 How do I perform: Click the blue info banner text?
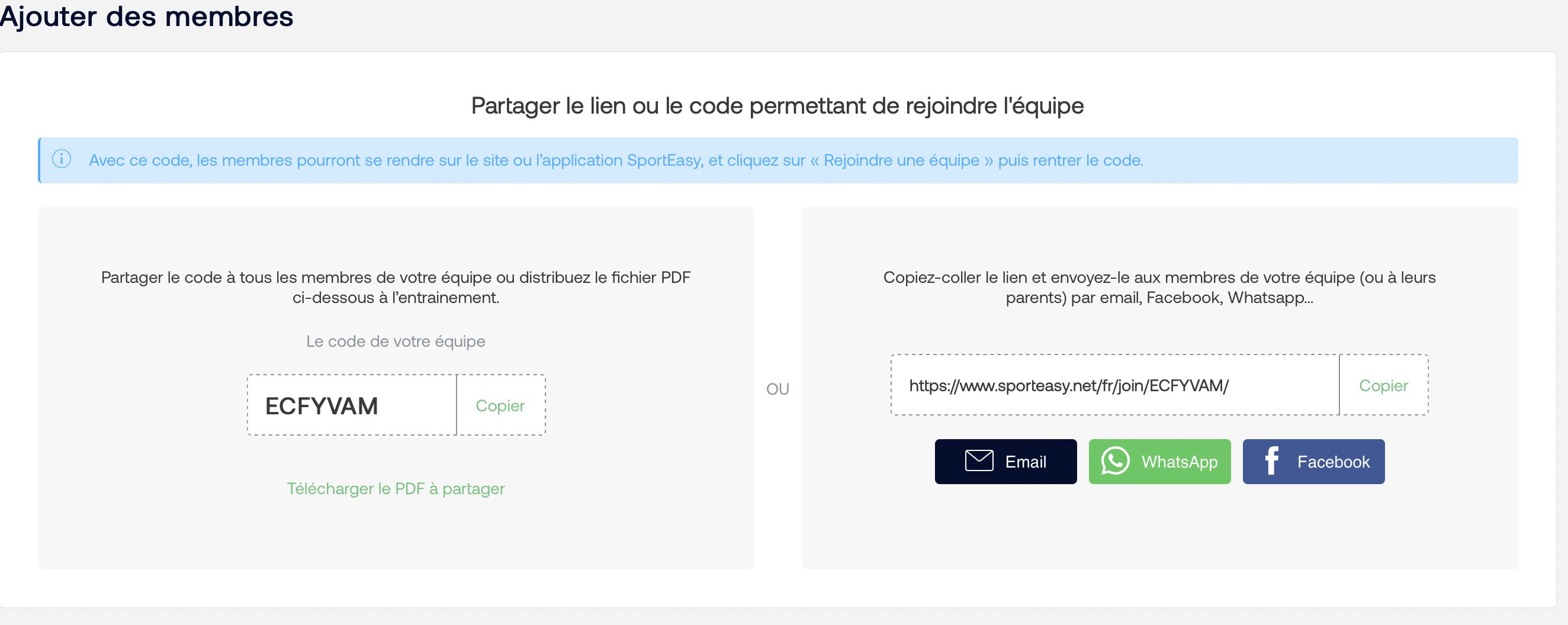click(x=616, y=160)
